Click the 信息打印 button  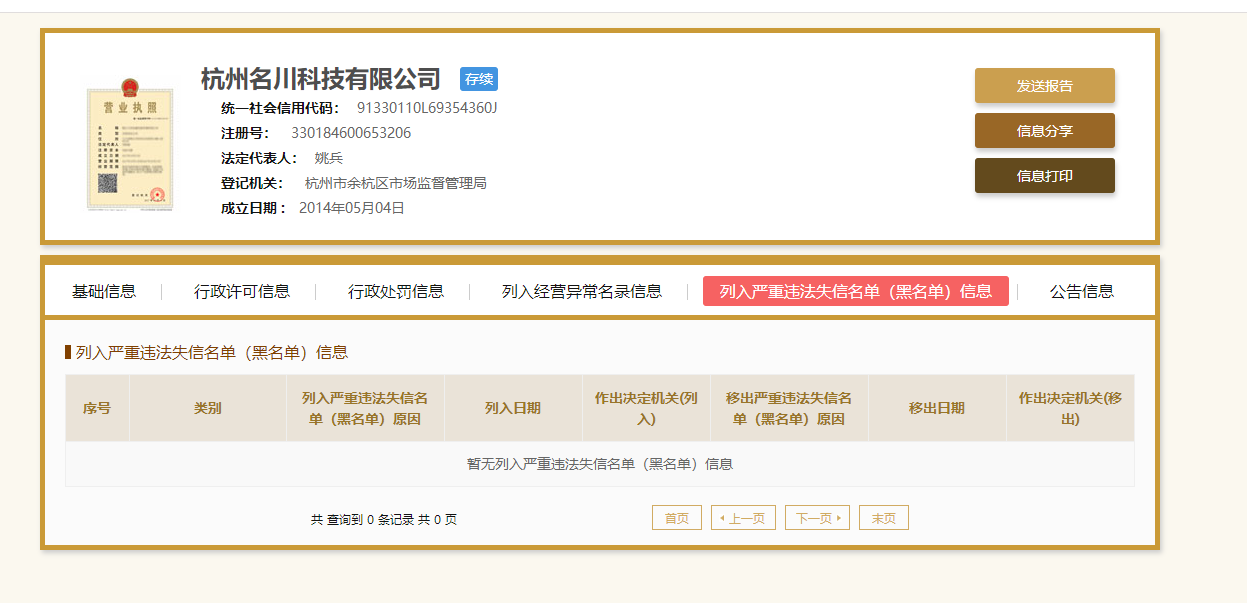click(1044, 176)
